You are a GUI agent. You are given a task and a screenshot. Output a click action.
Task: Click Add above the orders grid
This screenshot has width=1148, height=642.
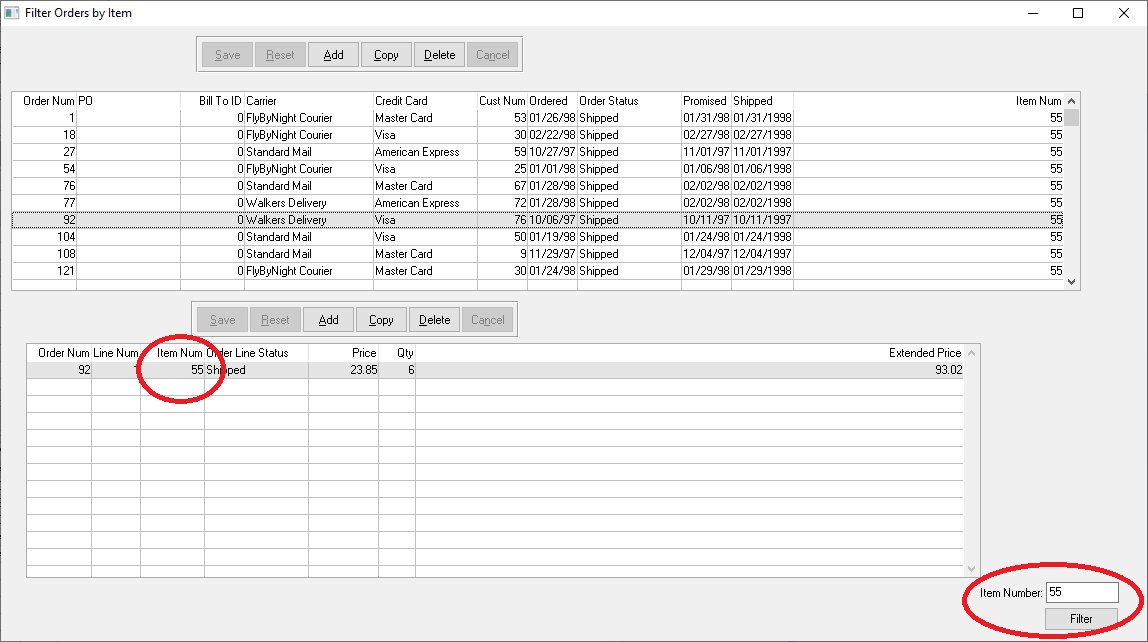click(x=333, y=55)
